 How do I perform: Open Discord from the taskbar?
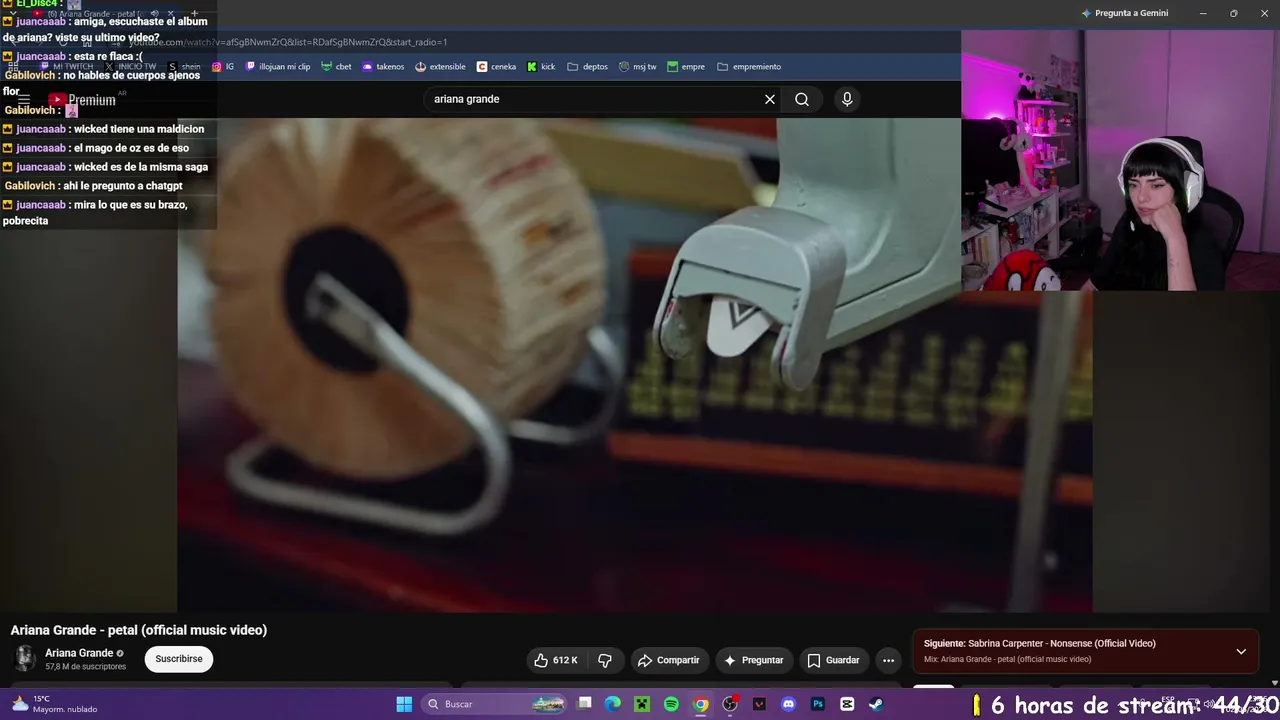(x=788, y=704)
